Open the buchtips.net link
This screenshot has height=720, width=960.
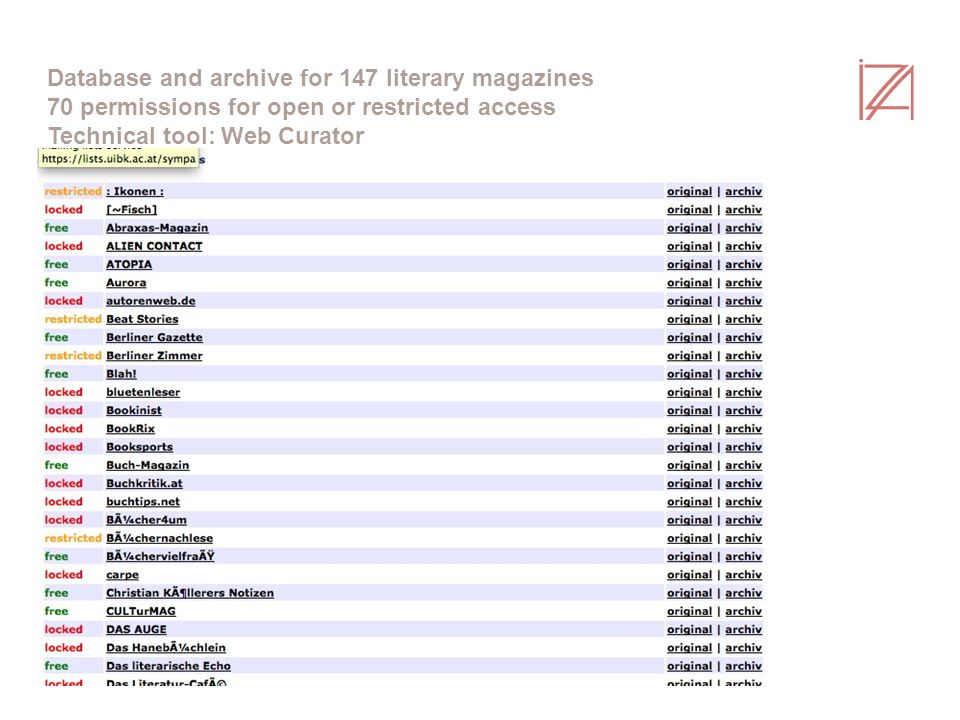(x=143, y=502)
